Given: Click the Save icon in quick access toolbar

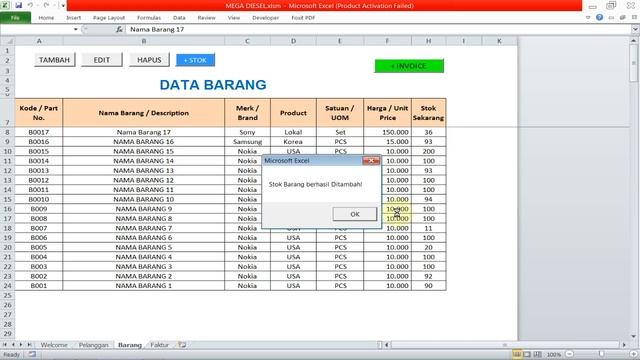Looking at the screenshot, I should [x=18, y=5].
